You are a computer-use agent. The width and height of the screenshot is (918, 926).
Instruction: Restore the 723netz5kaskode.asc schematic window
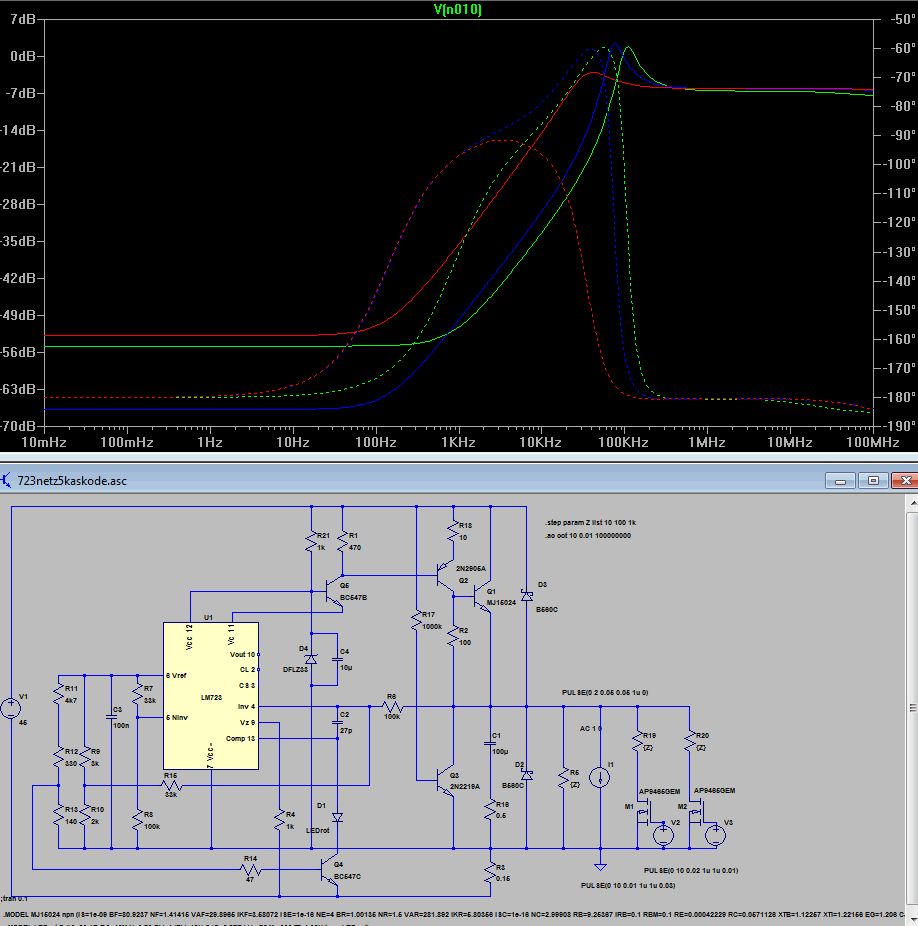coord(872,480)
